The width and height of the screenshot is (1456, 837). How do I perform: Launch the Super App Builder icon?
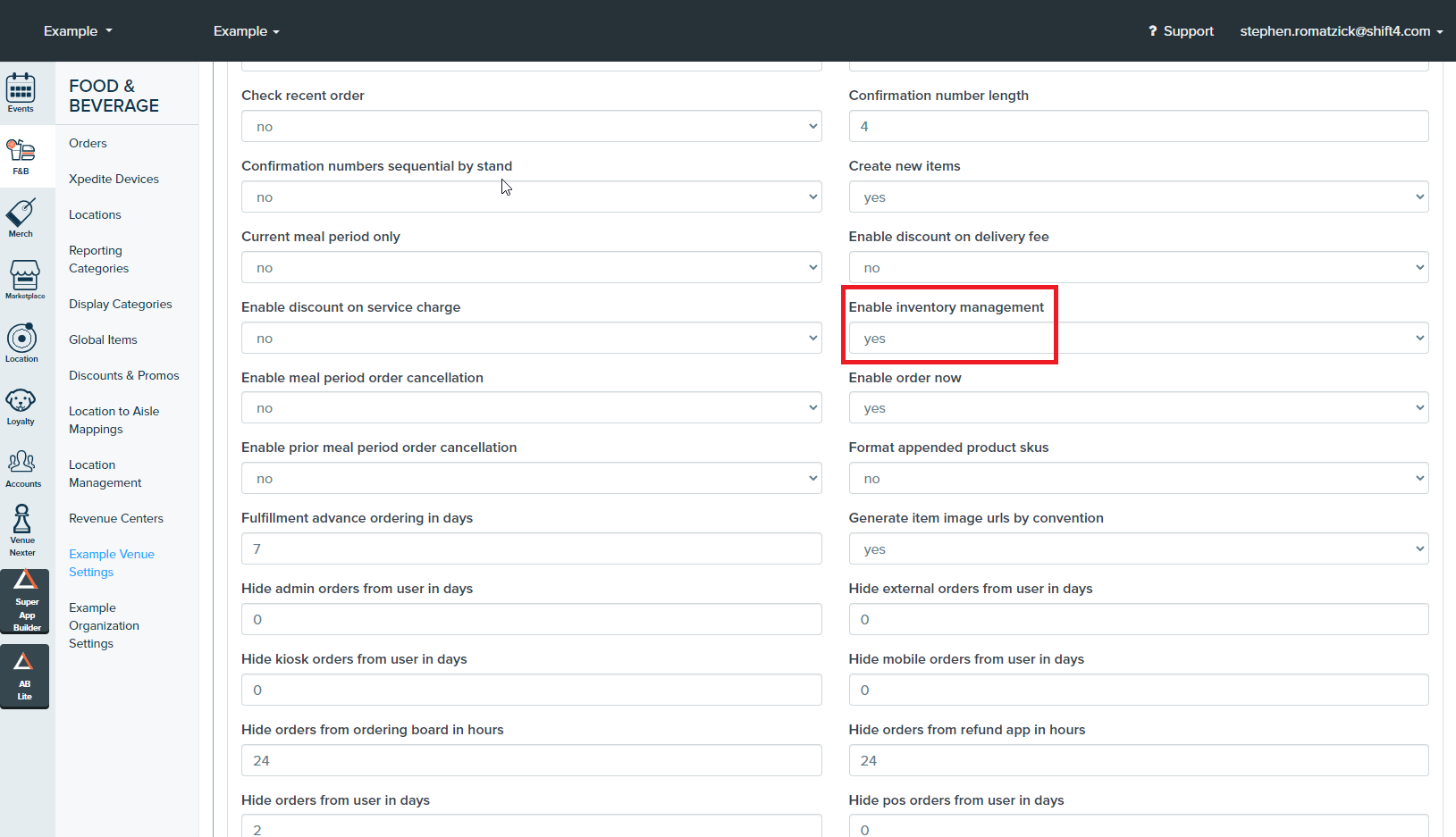pos(26,601)
